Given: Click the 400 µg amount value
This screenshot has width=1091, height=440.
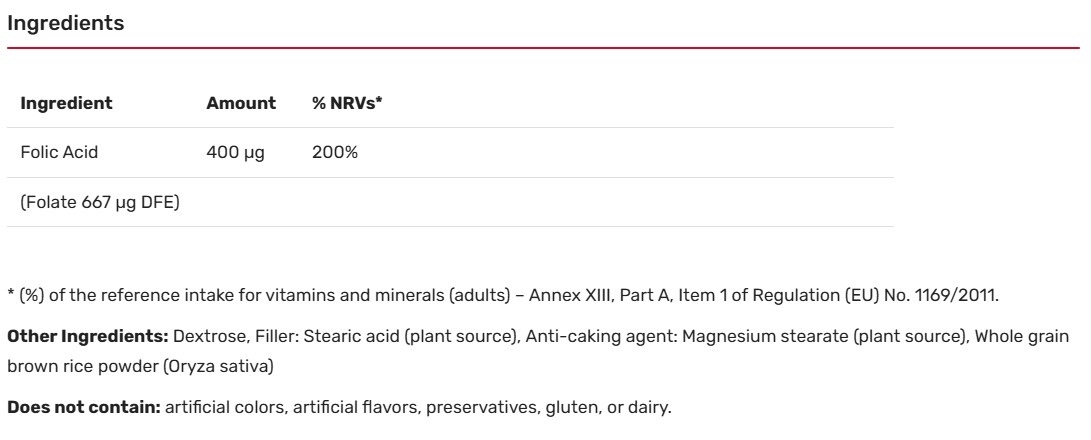Looking at the screenshot, I should tap(234, 154).
